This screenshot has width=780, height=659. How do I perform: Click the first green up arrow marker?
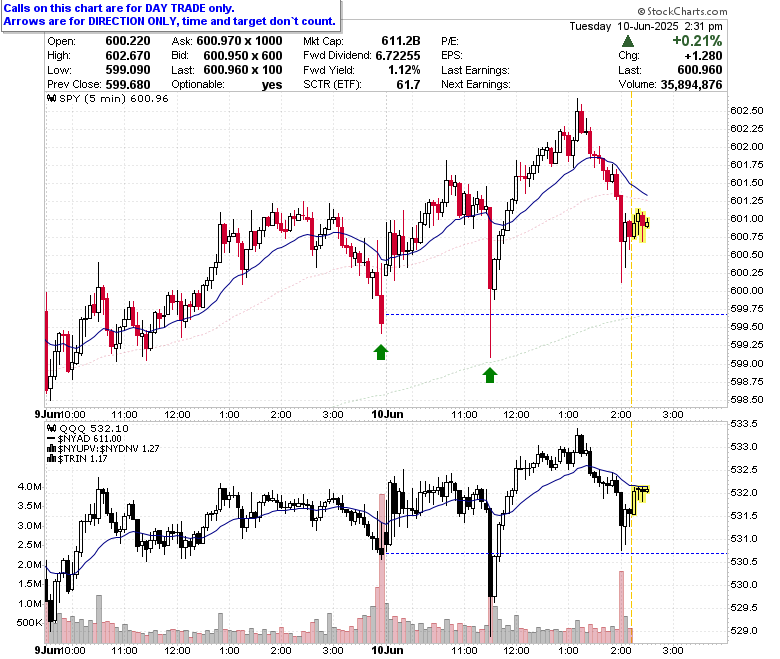point(381,352)
